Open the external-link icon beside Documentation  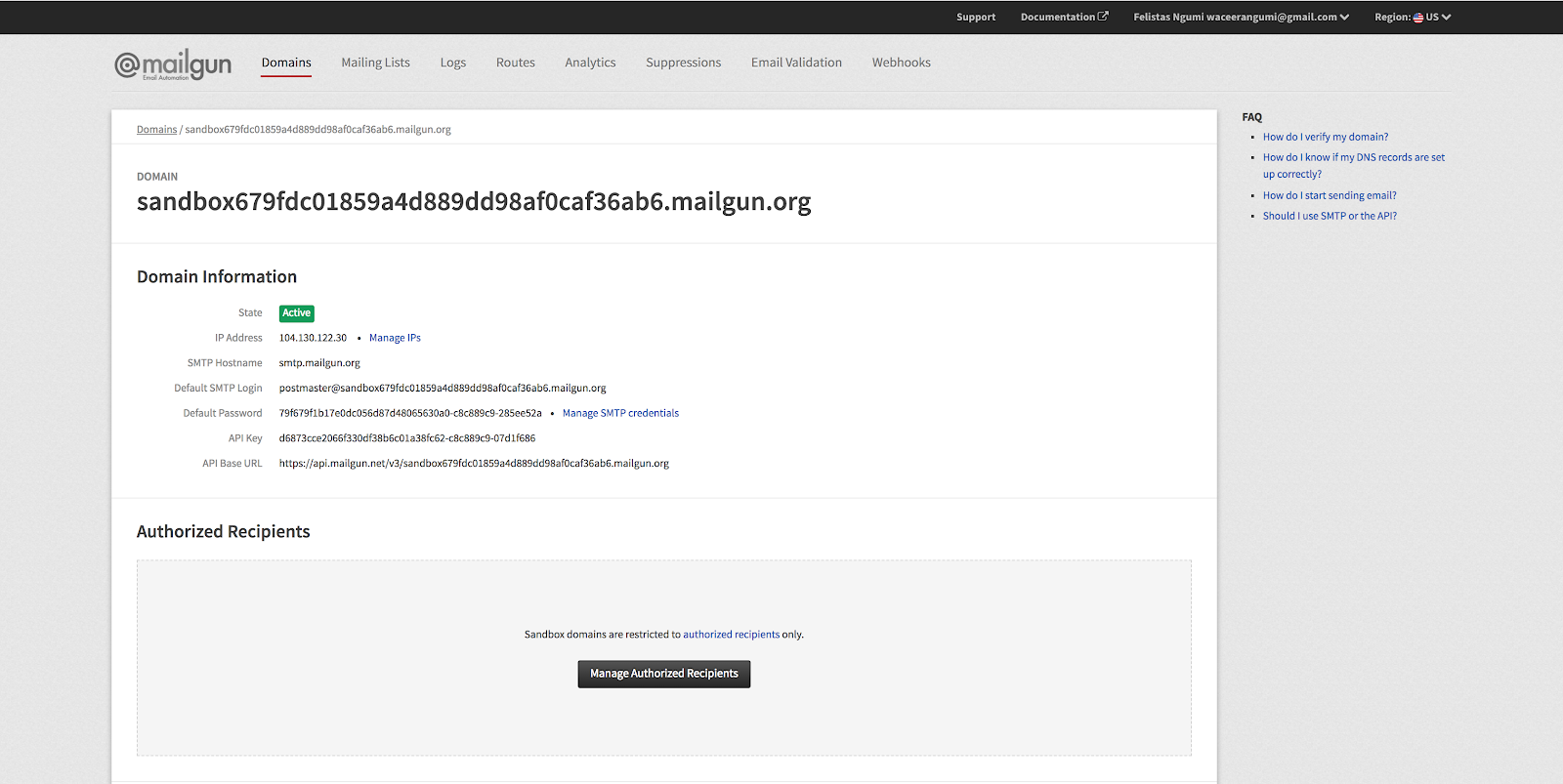[1103, 17]
